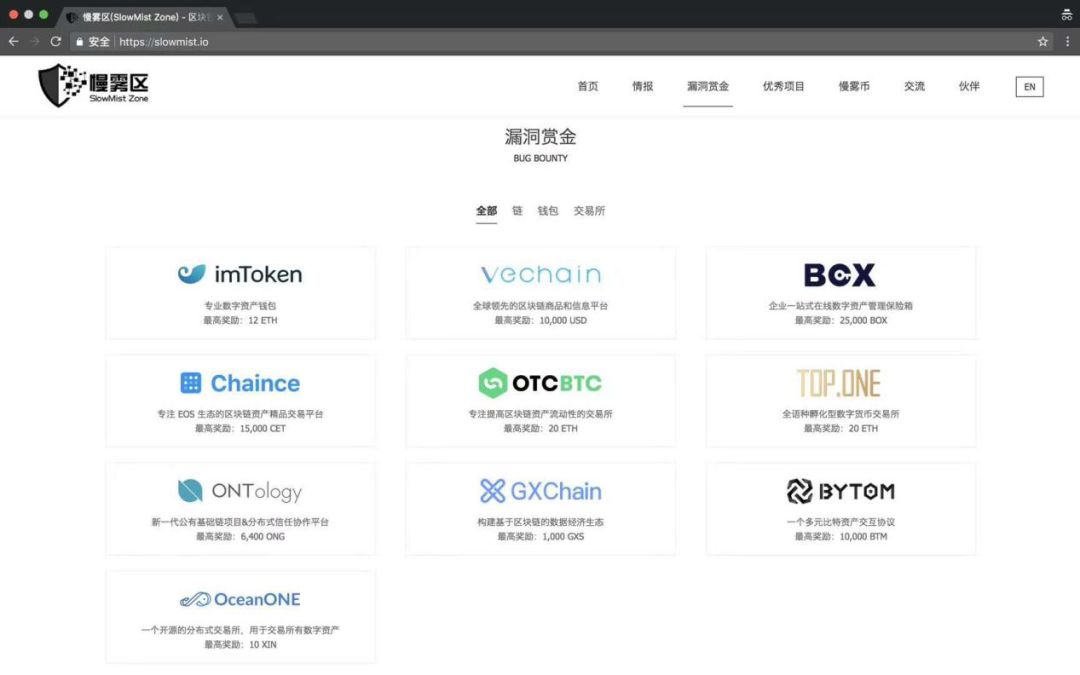Click the browser forward arrow
1080x675 pixels.
coord(34,41)
